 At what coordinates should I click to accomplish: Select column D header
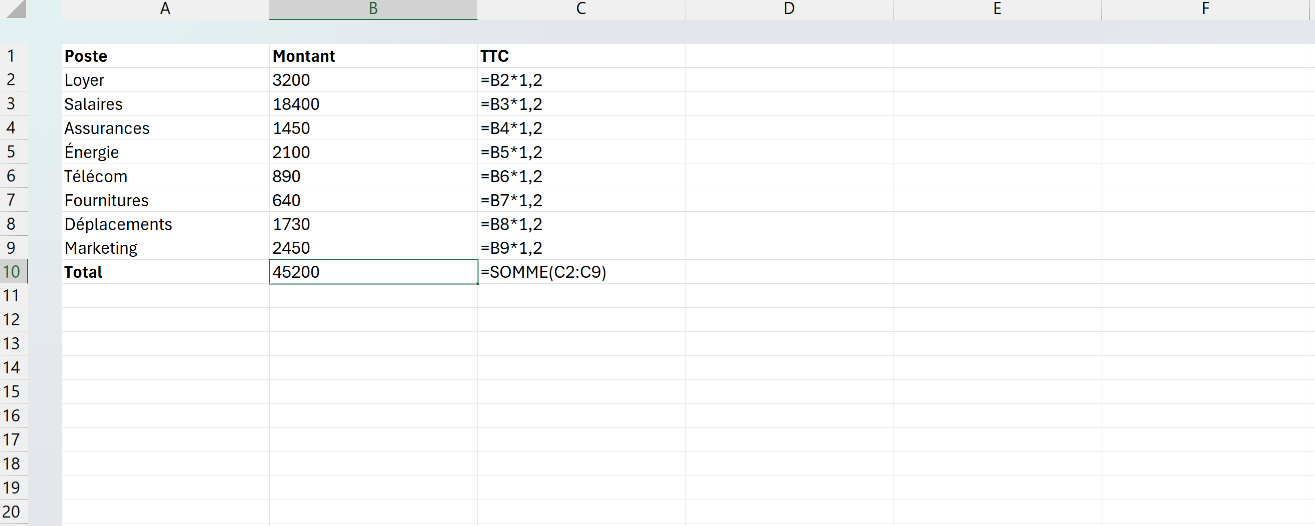(789, 10)
